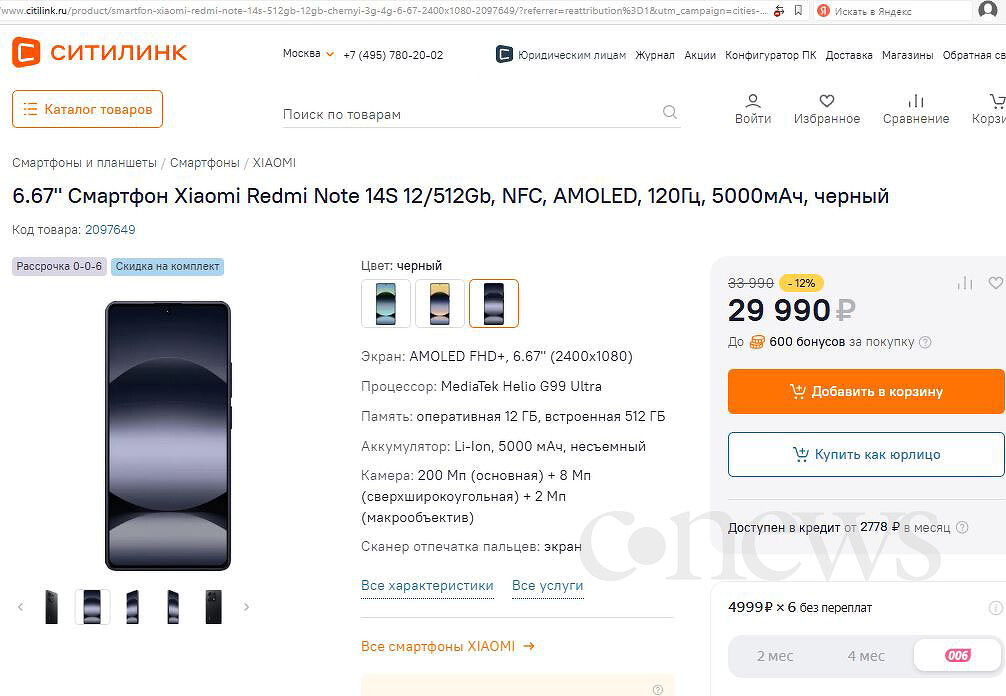Expand the Москва city dropdown
Viewport: 1006px width, 696px height.
tap(309, 54)
